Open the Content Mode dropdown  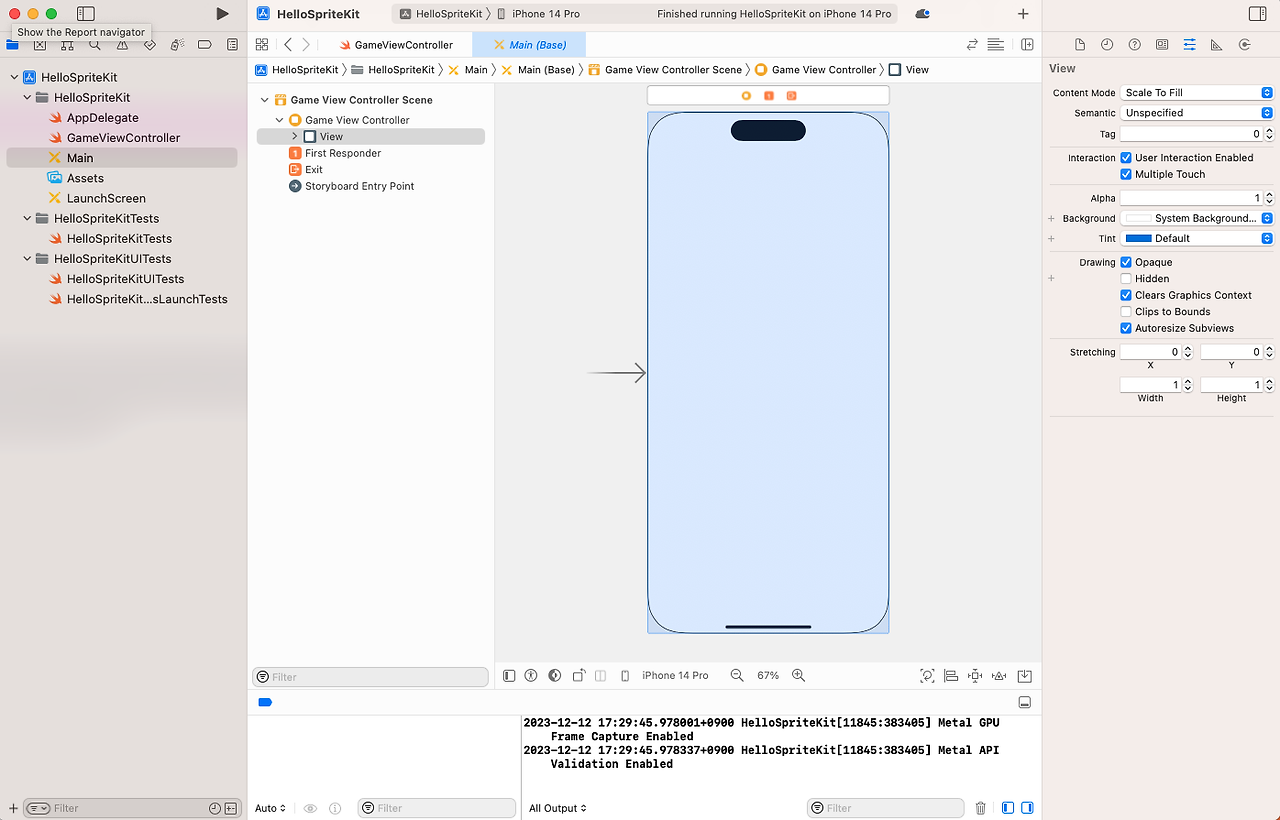pos(1196,92)
